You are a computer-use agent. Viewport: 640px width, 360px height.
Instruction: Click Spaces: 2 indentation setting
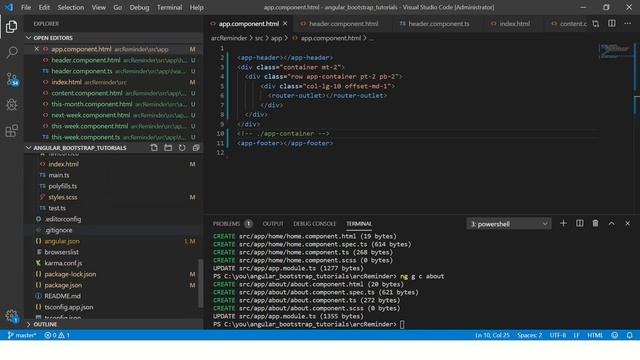tap(529, 335)
